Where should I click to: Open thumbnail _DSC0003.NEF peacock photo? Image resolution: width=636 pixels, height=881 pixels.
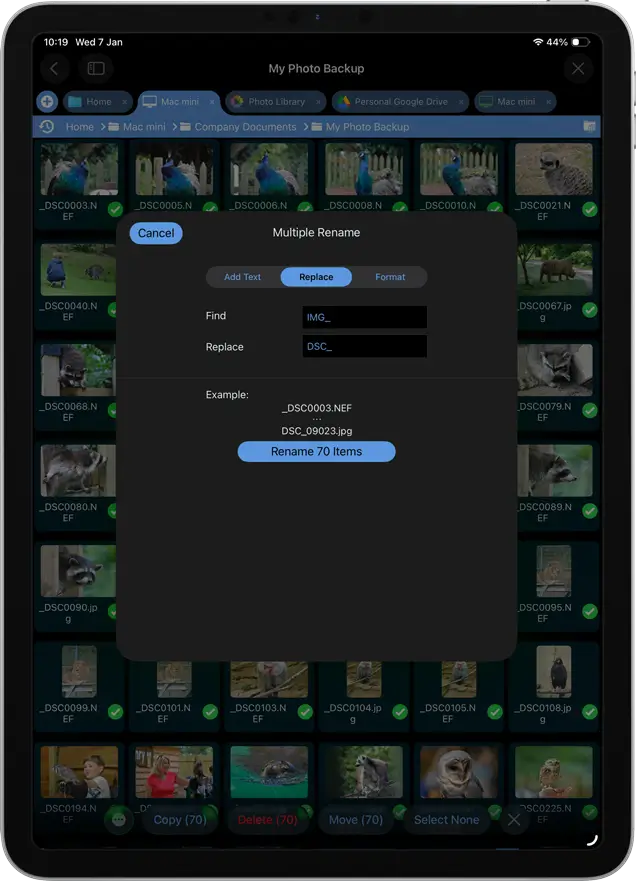(x=79, y=169)
